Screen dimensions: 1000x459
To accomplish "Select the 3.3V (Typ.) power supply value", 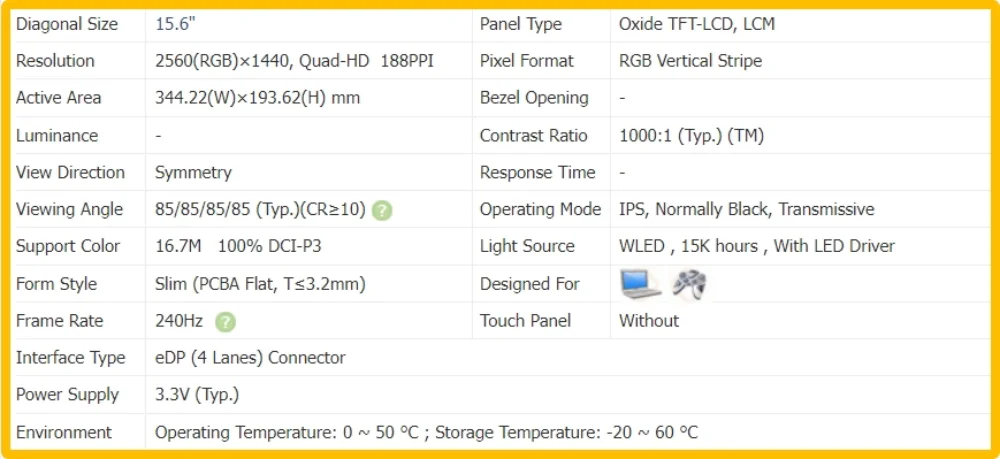I will point(197,395).
